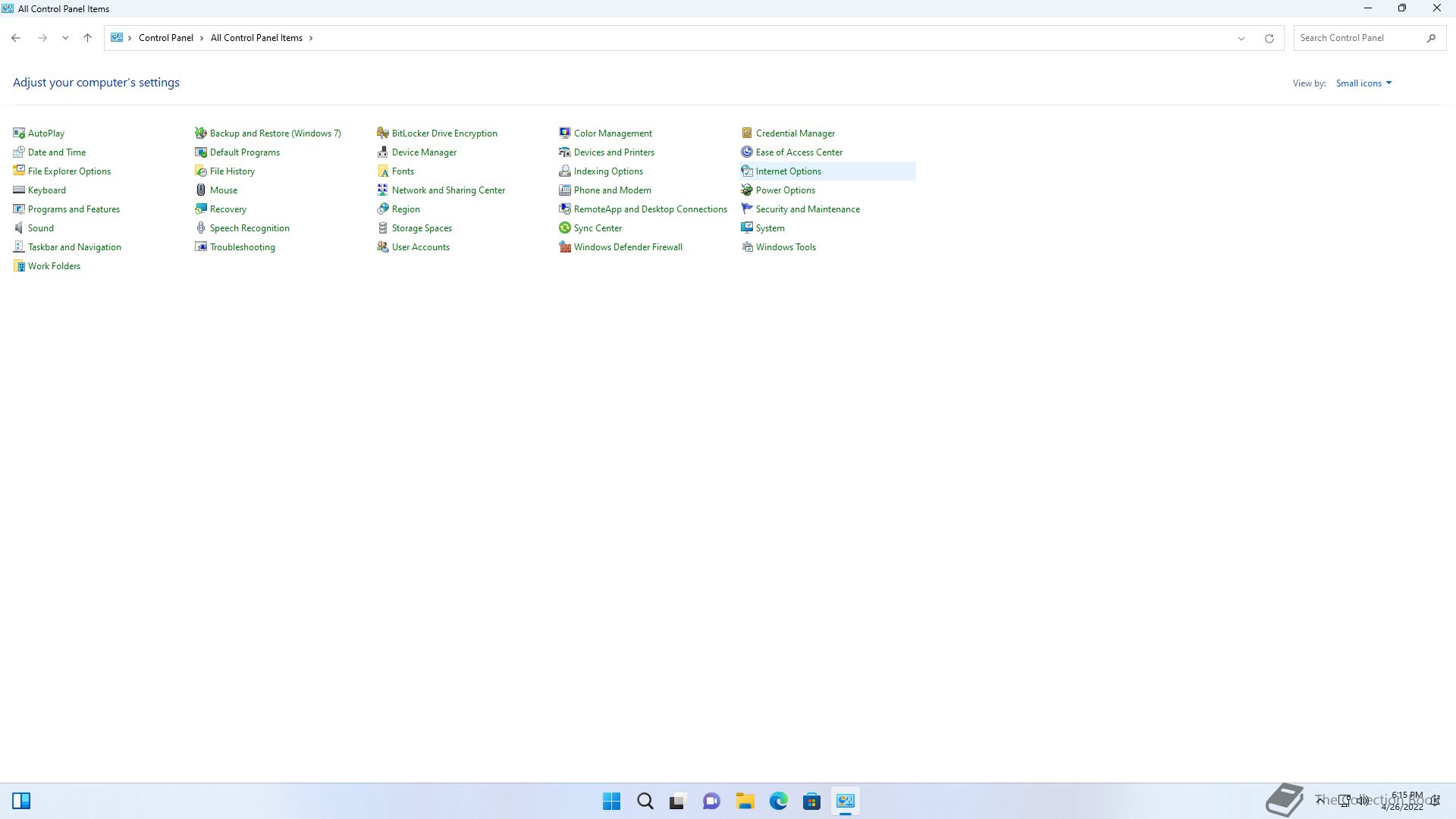Click the Sound speaker icon
Image resolution: width=1456 pixels, height=819 pixels.
[19, 228]
